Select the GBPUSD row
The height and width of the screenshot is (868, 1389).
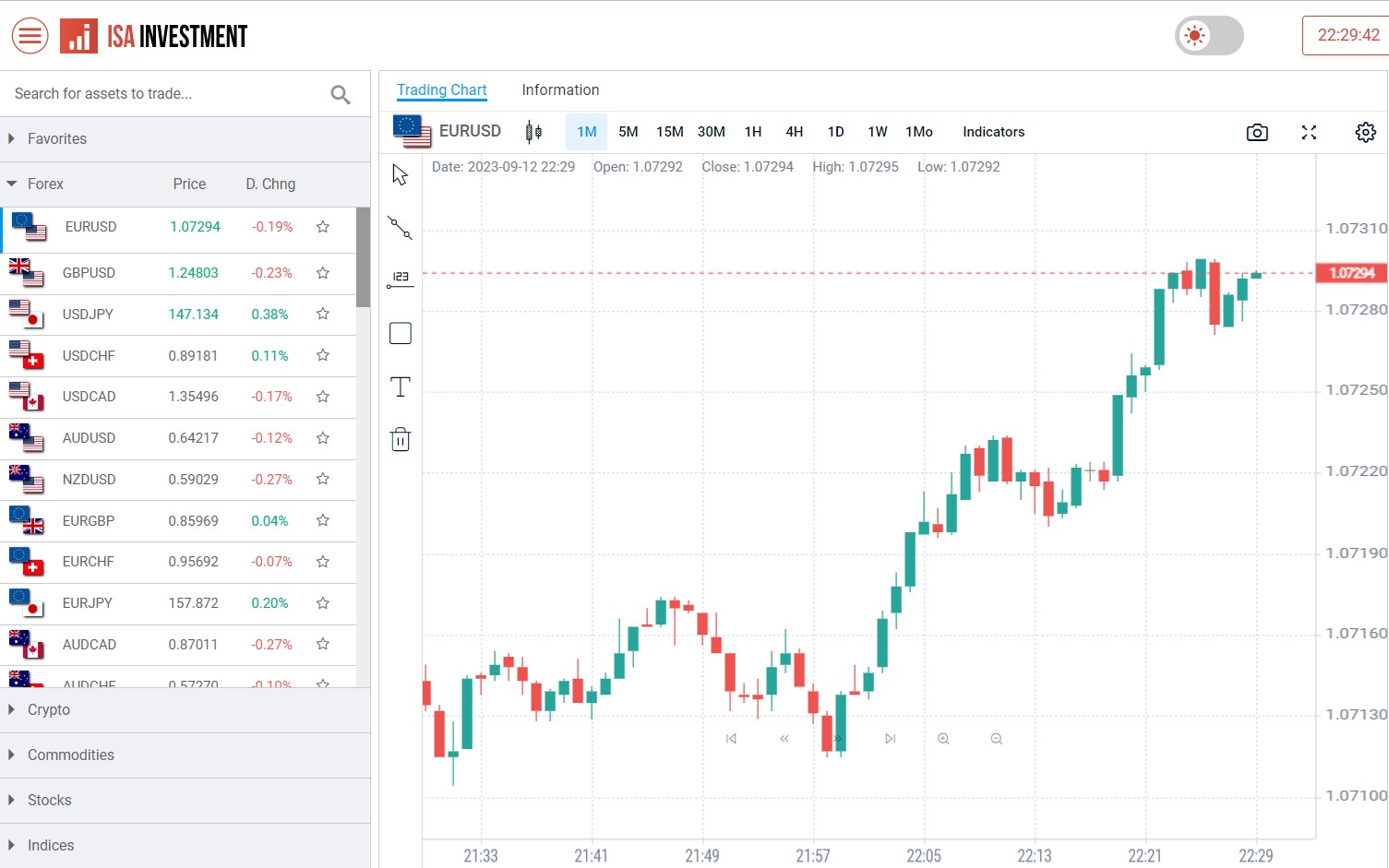[178, 274]
